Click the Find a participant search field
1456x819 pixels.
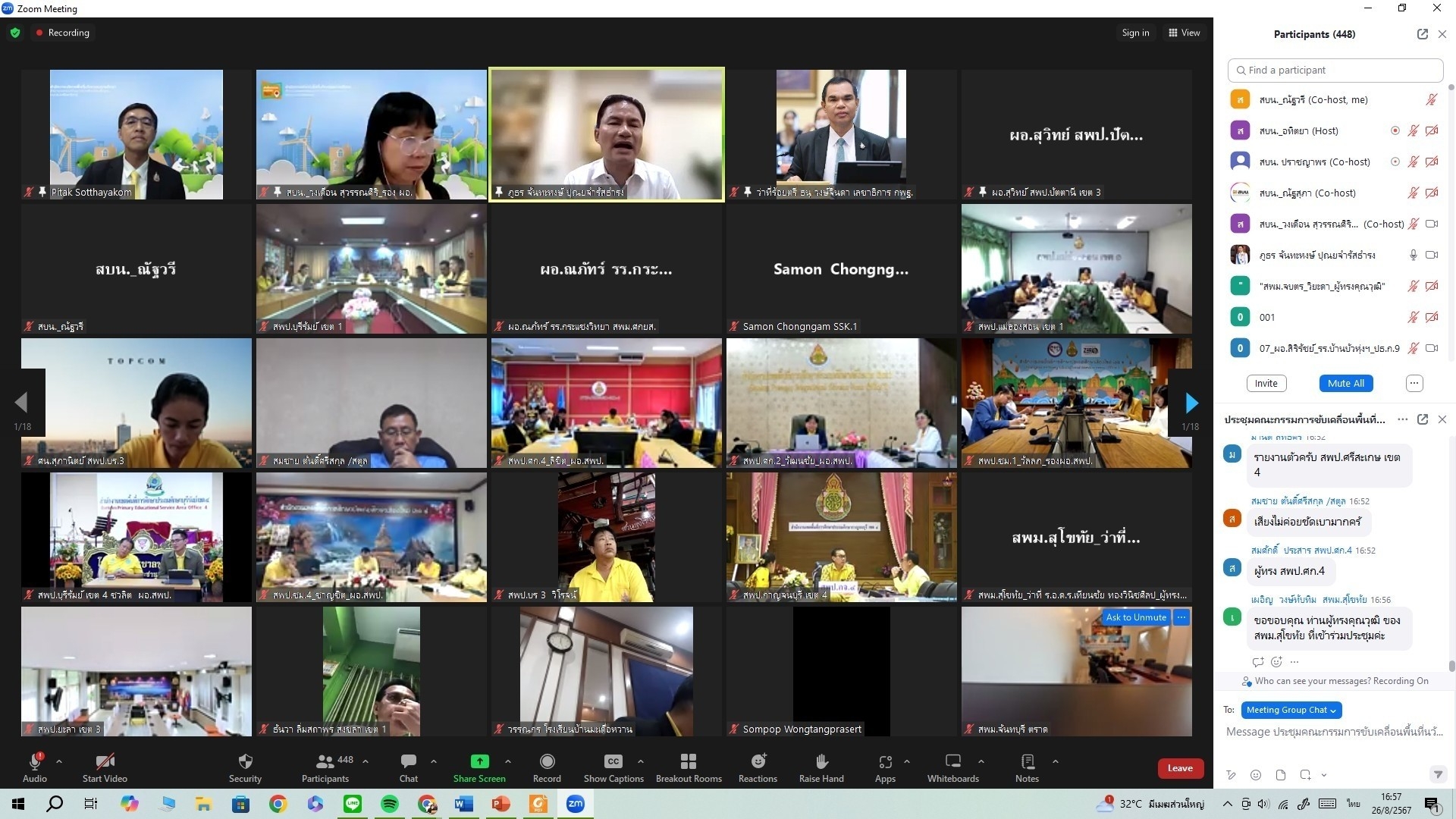(1335, 70)
